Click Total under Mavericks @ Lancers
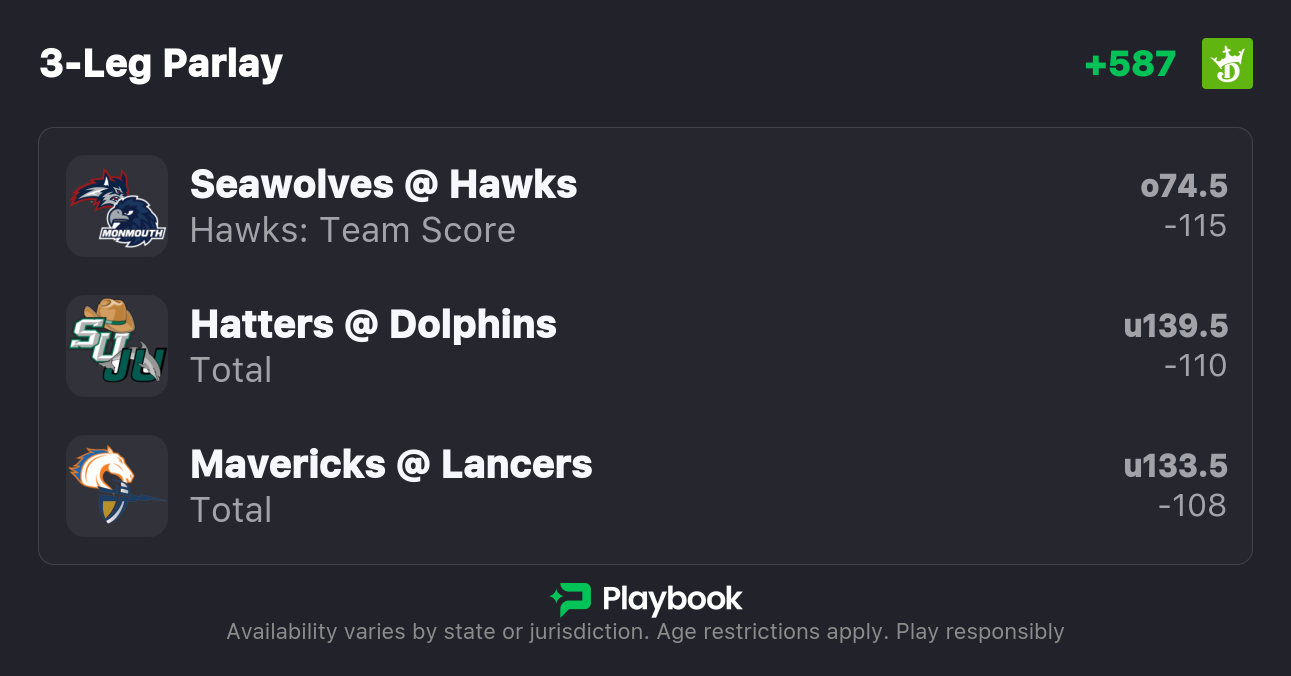The height and width of the screenshot is (676, 1291). (231, 510)
